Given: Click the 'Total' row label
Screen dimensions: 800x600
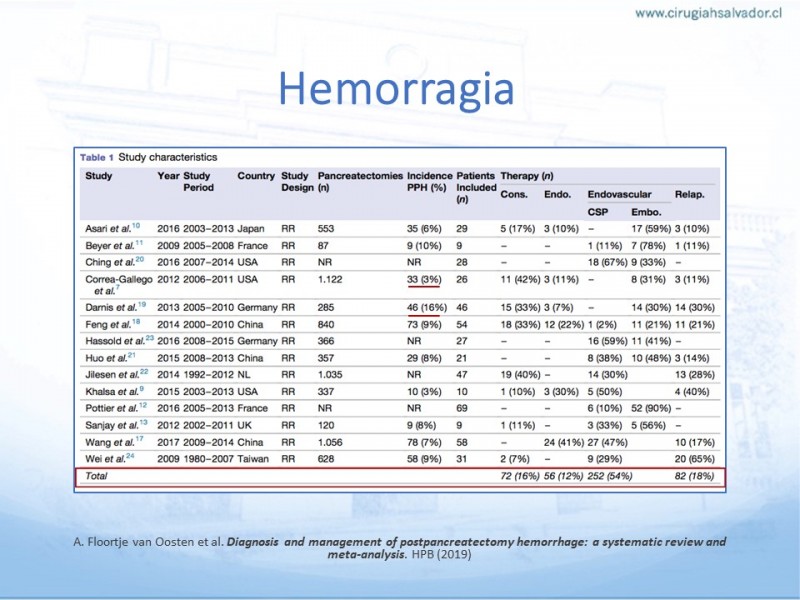Looking at the screenshot, I should (x=96, y=476).
